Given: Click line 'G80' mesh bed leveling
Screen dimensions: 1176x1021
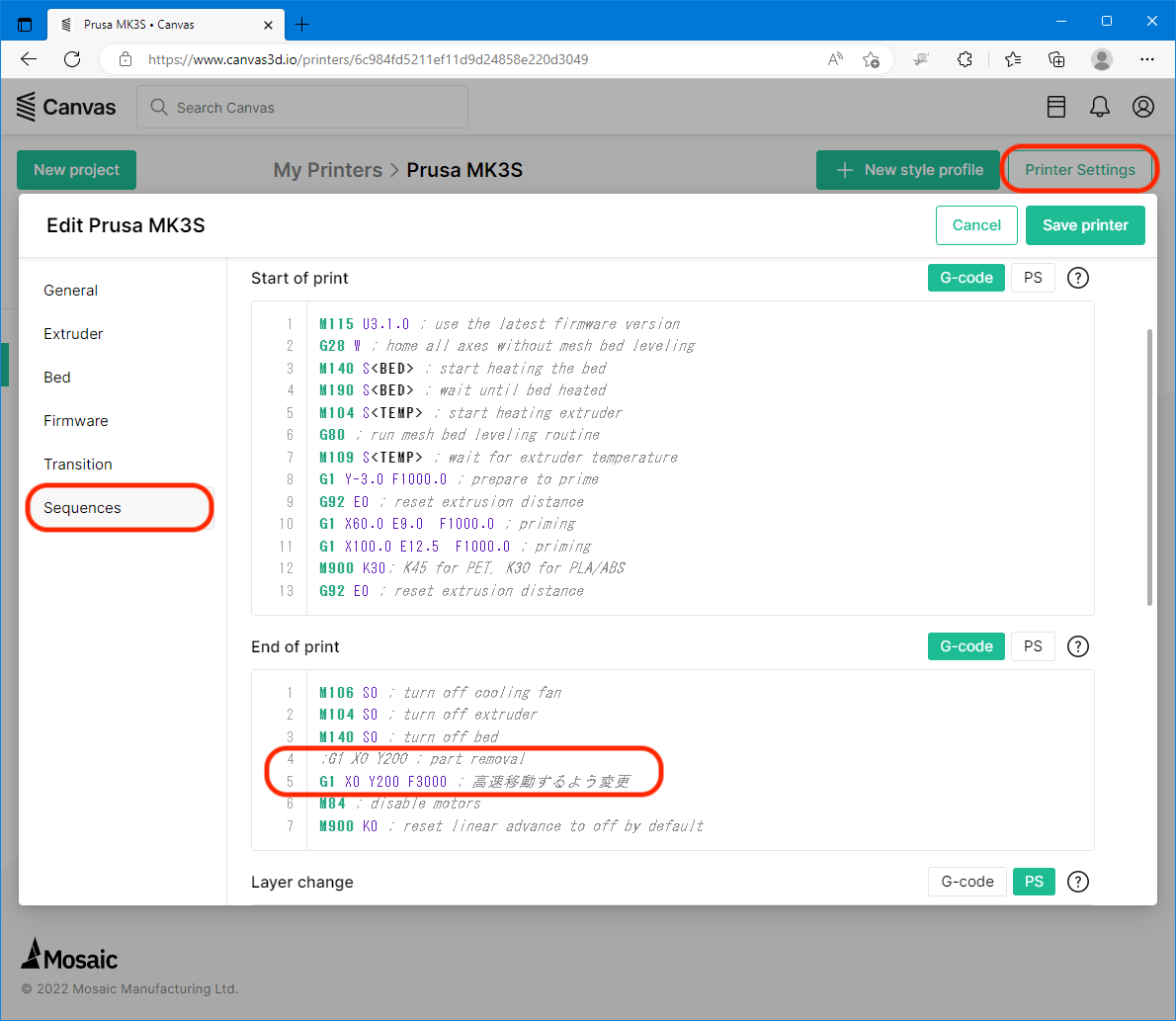Looking at the screenshot, I should click(459, 434).
